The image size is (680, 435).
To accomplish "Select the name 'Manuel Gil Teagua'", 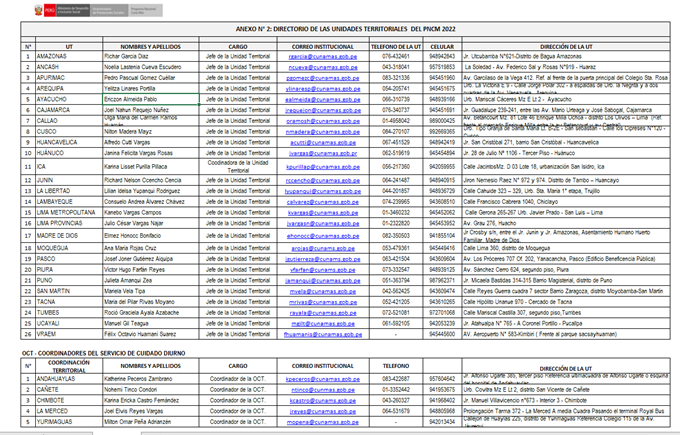I will pos(126,324).
